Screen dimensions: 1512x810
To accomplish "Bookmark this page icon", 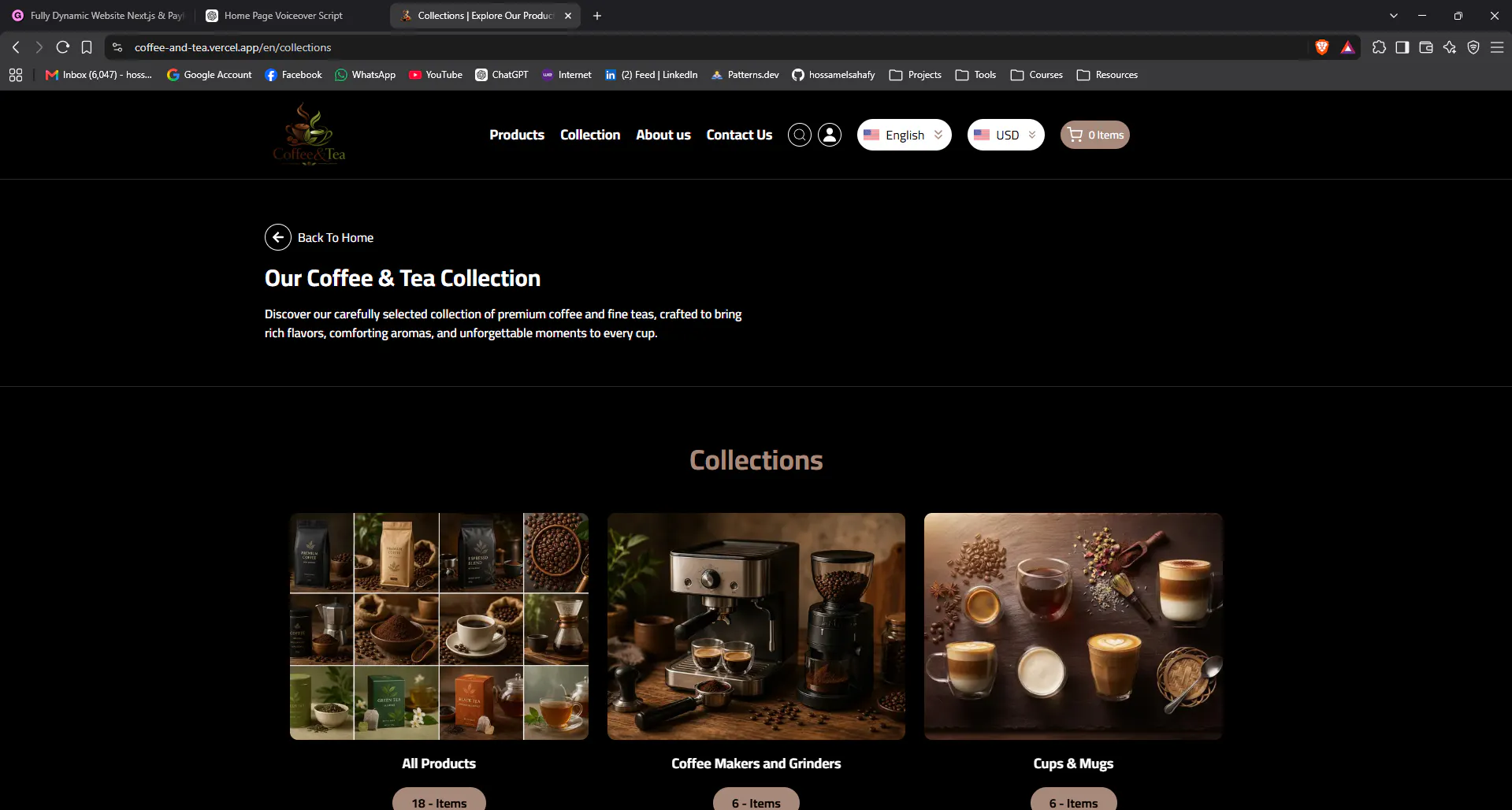I will [87, 47].
